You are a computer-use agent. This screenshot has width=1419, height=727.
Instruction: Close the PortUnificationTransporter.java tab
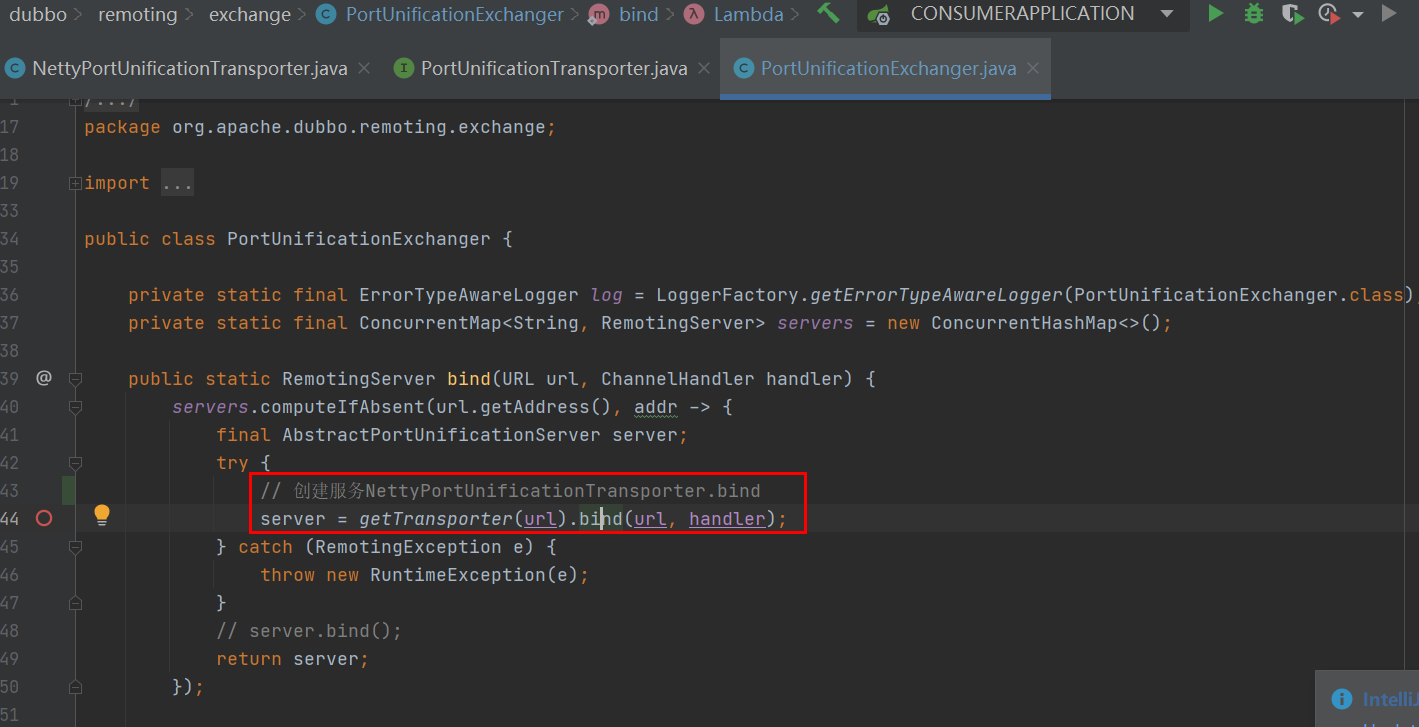704,68
